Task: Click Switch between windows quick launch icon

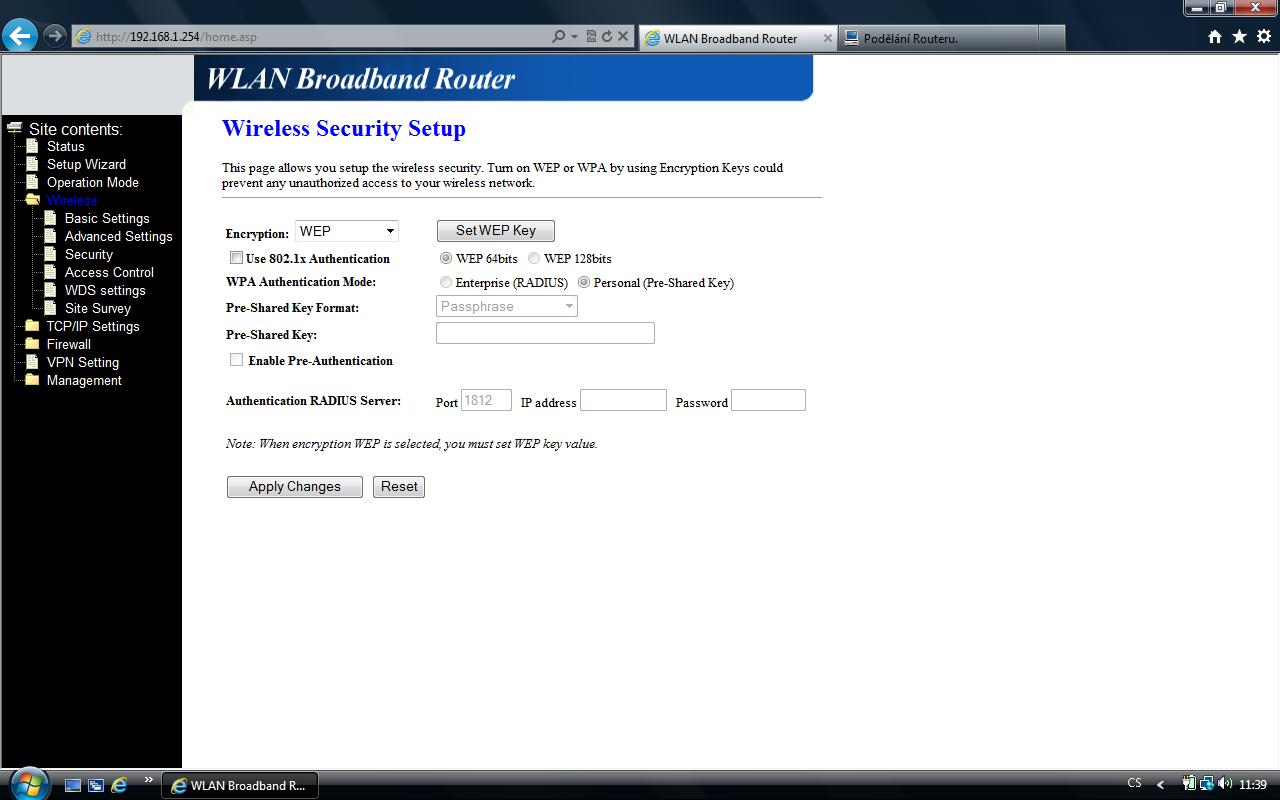Action: click(96, 786)
